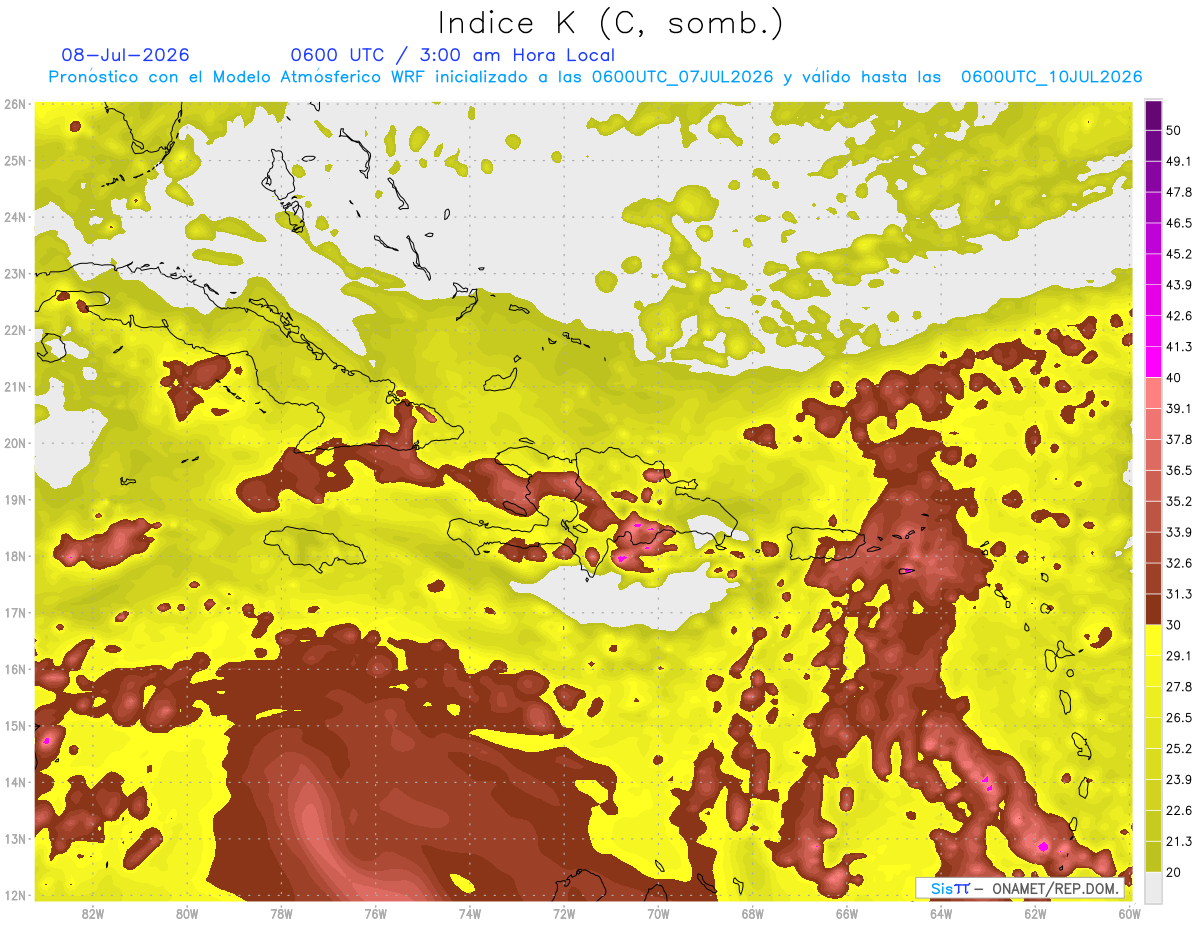Image resolution: width=1200 pixels, height=927 pixels.
Task: Click colorbar value "23.9"
Action: point(1178,779)
